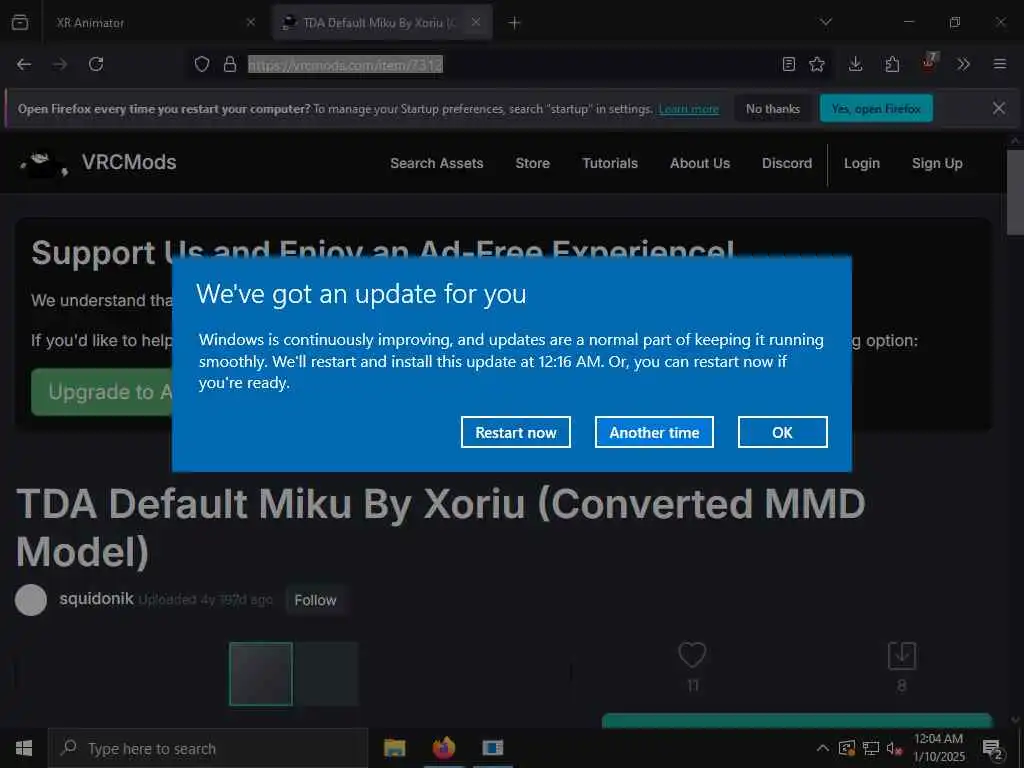Image resolution: width=1024 pixels, height=768 pixels.
Task: Open the Discord nav link
Action: tap(786, 163)
